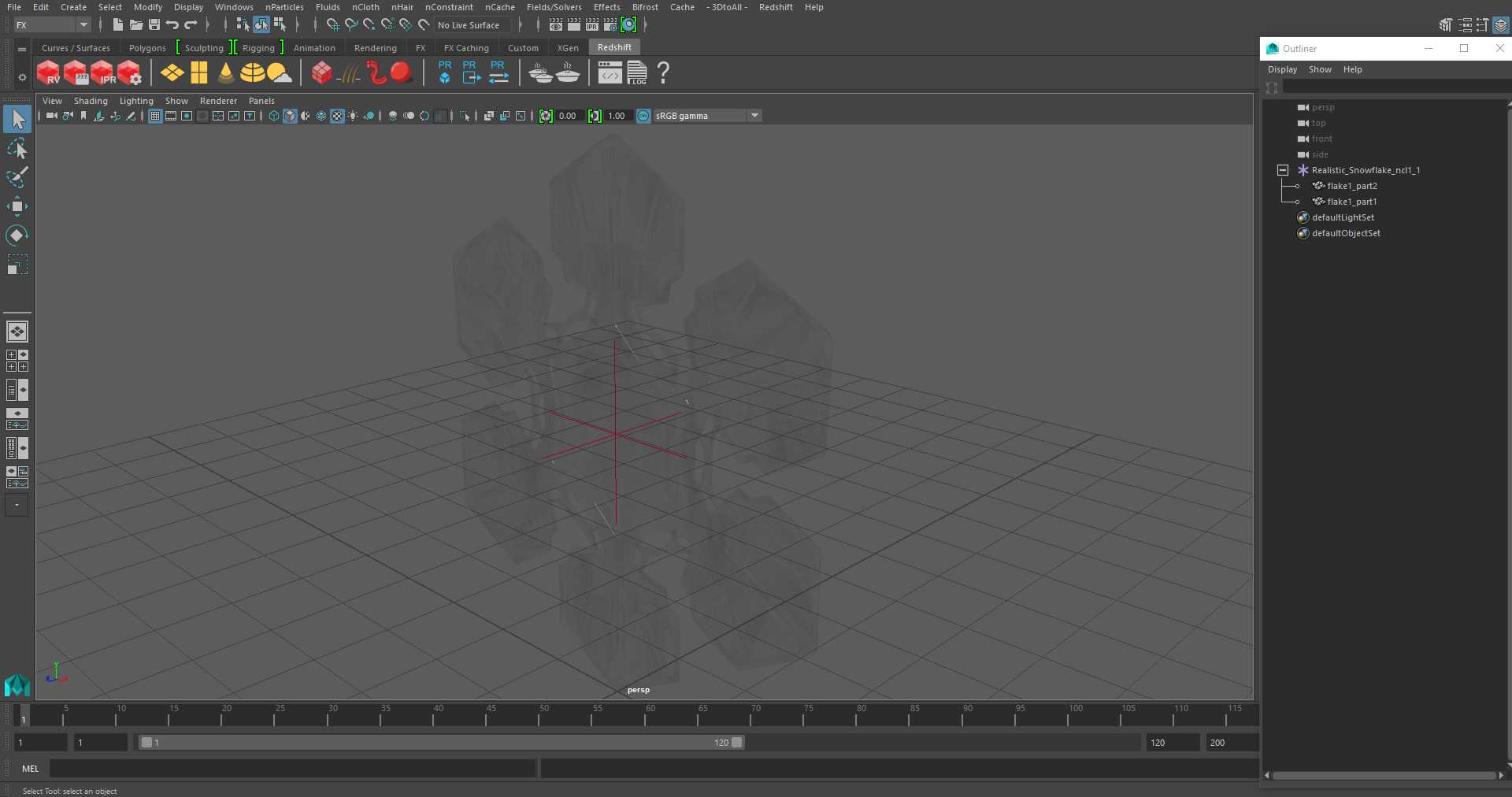Redo the last action
1512x797 pixels.
[191, 25]
